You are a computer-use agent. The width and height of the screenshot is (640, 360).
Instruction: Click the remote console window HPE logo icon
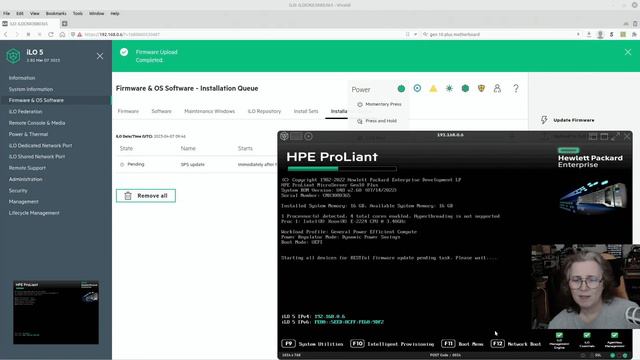284,136
